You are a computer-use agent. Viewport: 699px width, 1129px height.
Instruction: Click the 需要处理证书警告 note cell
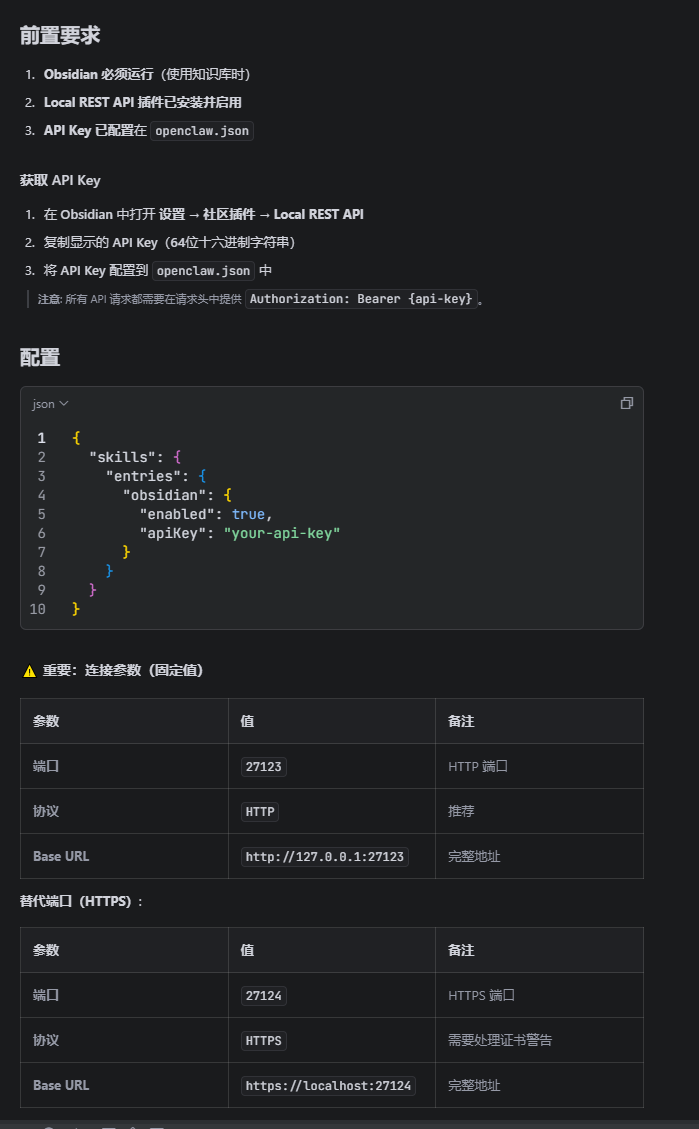tap(500, 1041)
